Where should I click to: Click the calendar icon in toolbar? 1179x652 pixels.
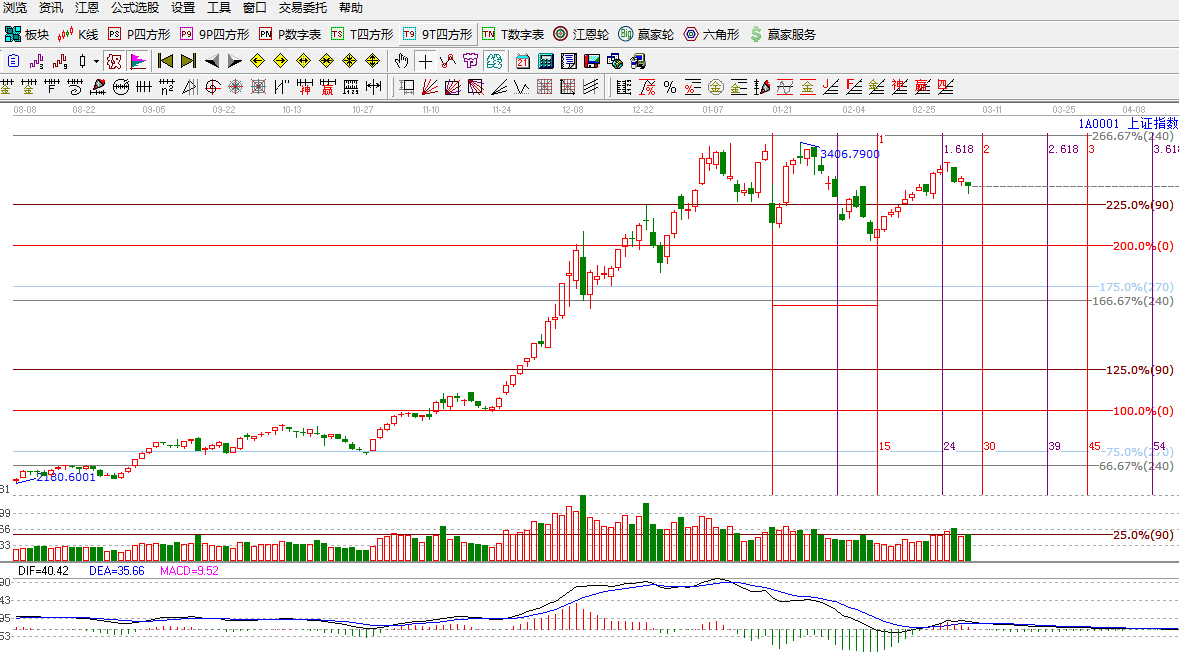click(523, 61)
